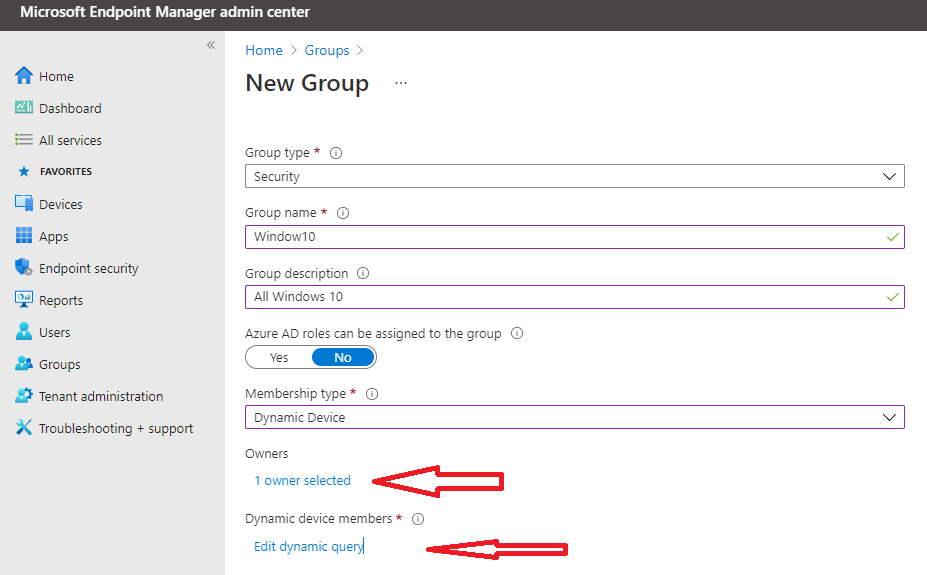
Task: Click the Edit dynamic query link
Action: pyautogui.click(x=308, y=547)
